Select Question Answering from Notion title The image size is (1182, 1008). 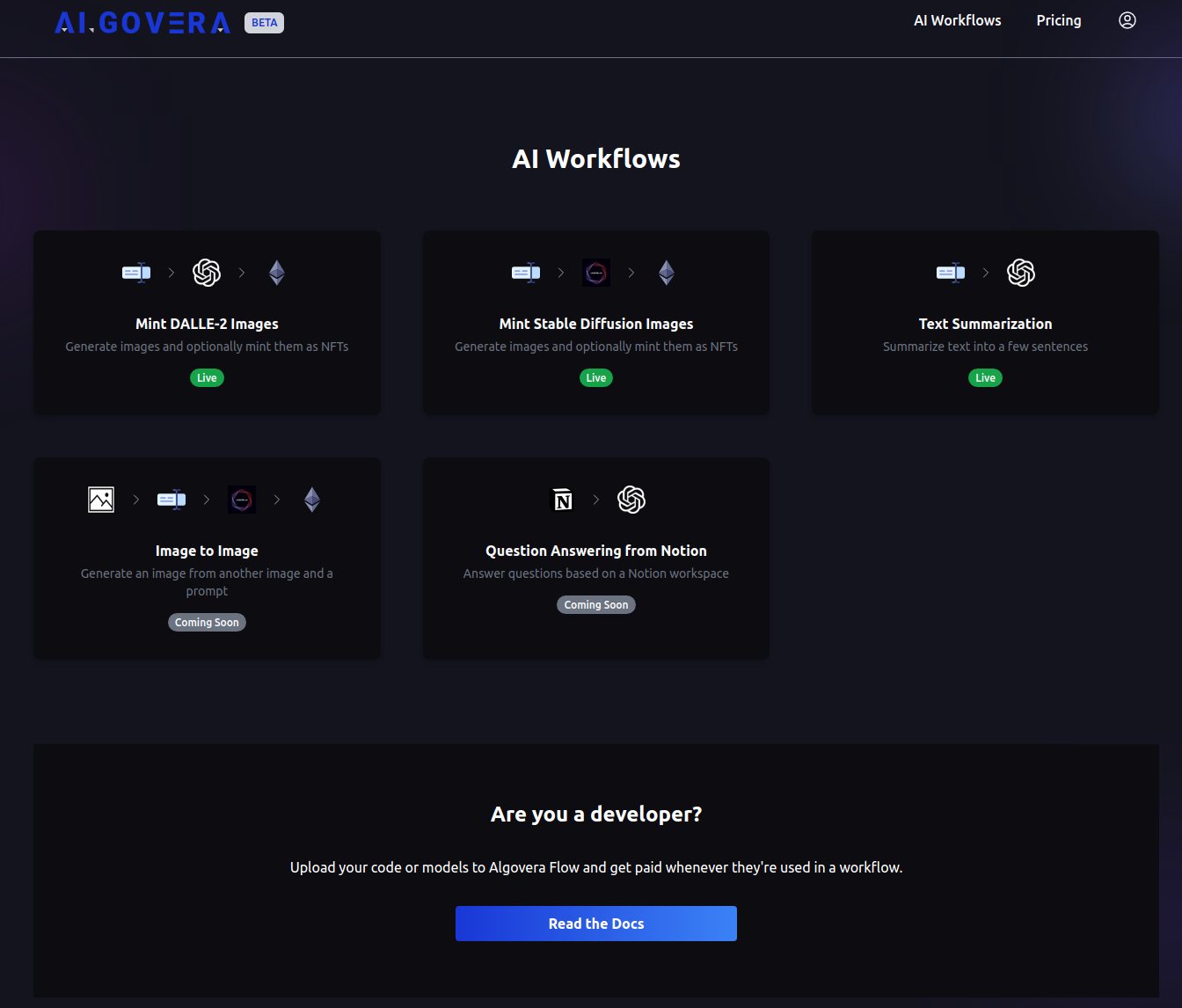point(596,551)
